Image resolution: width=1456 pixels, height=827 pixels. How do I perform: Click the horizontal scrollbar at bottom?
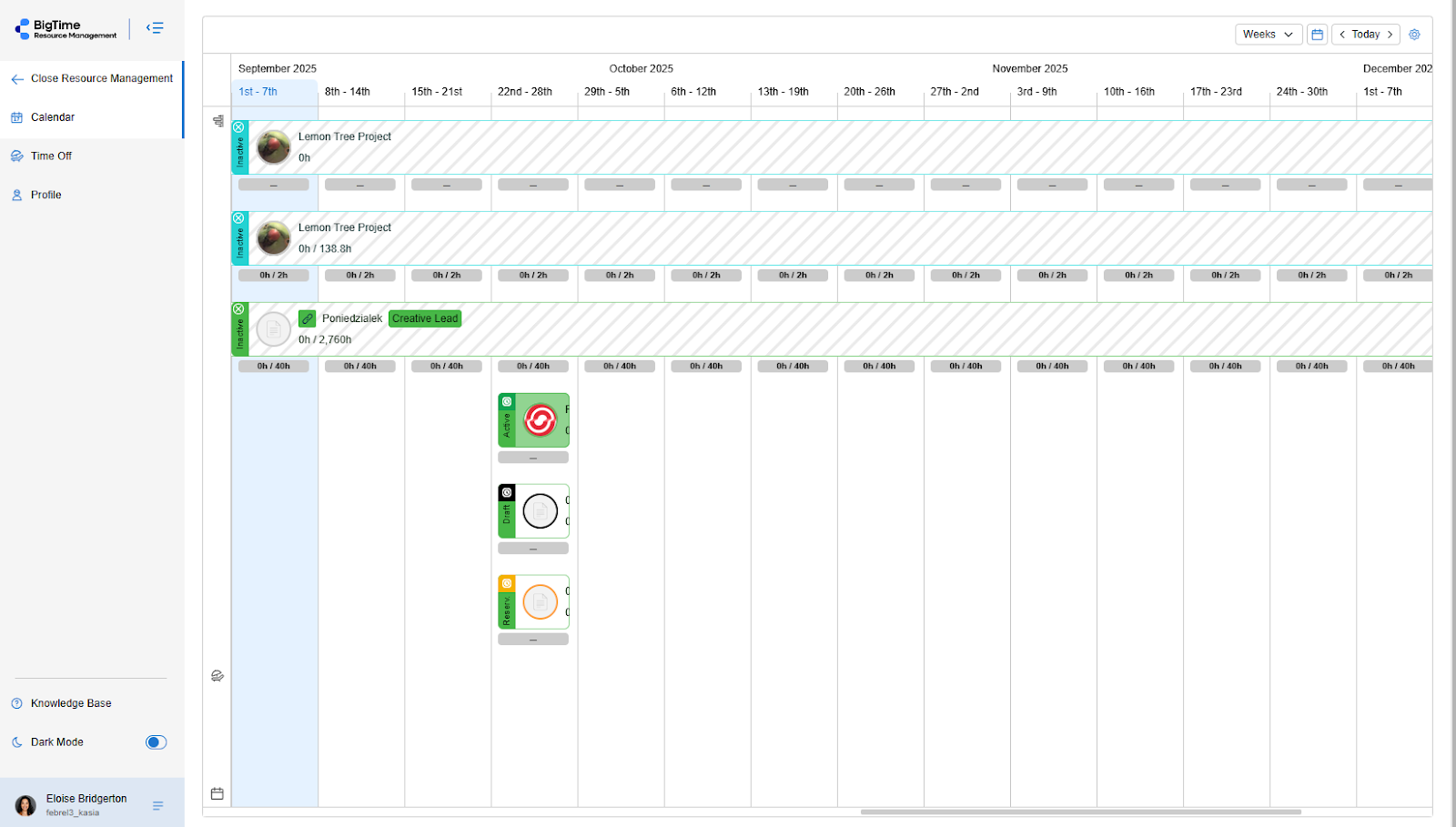pos(1080,812)
